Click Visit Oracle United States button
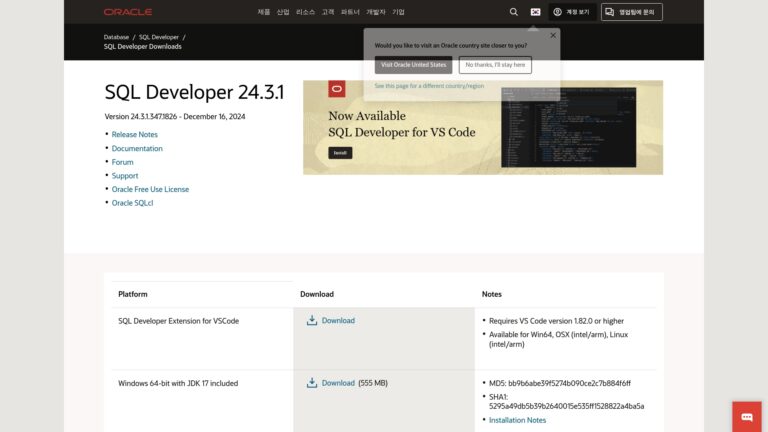Viewport: 768px width, 432px height. (x=413, y=65)
